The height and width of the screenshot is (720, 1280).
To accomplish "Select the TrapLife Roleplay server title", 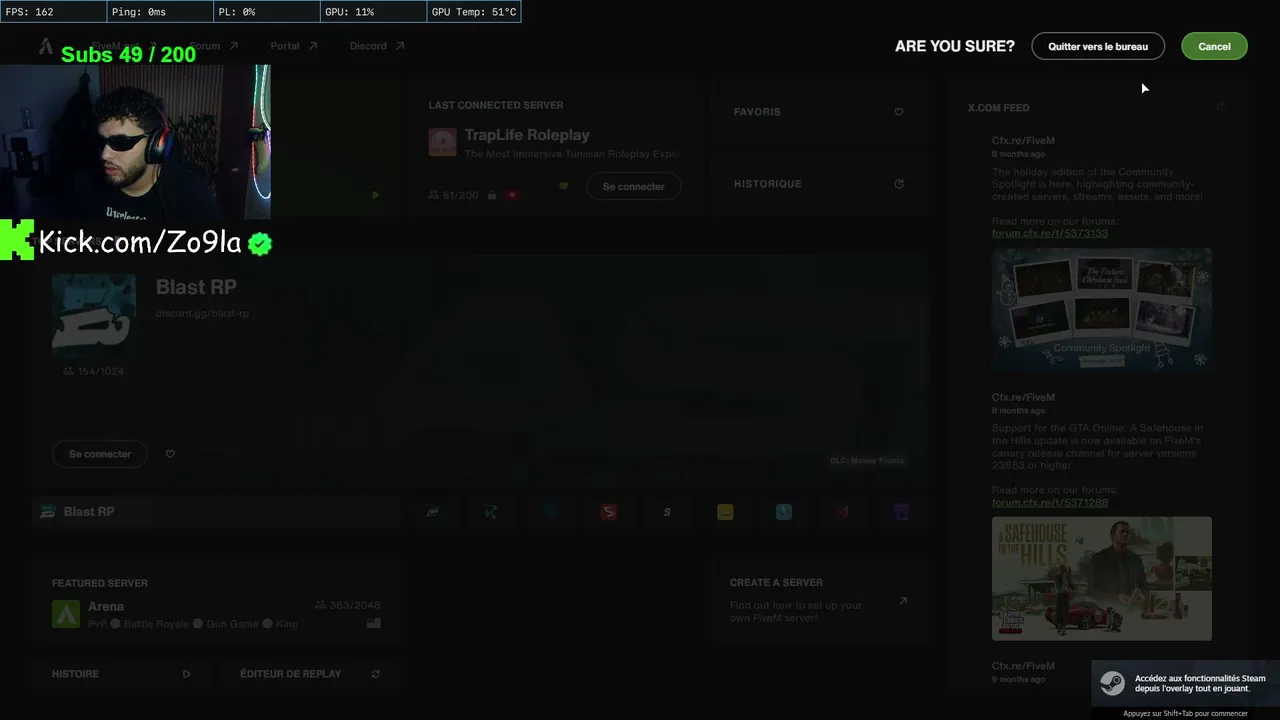I will (527, 135).
